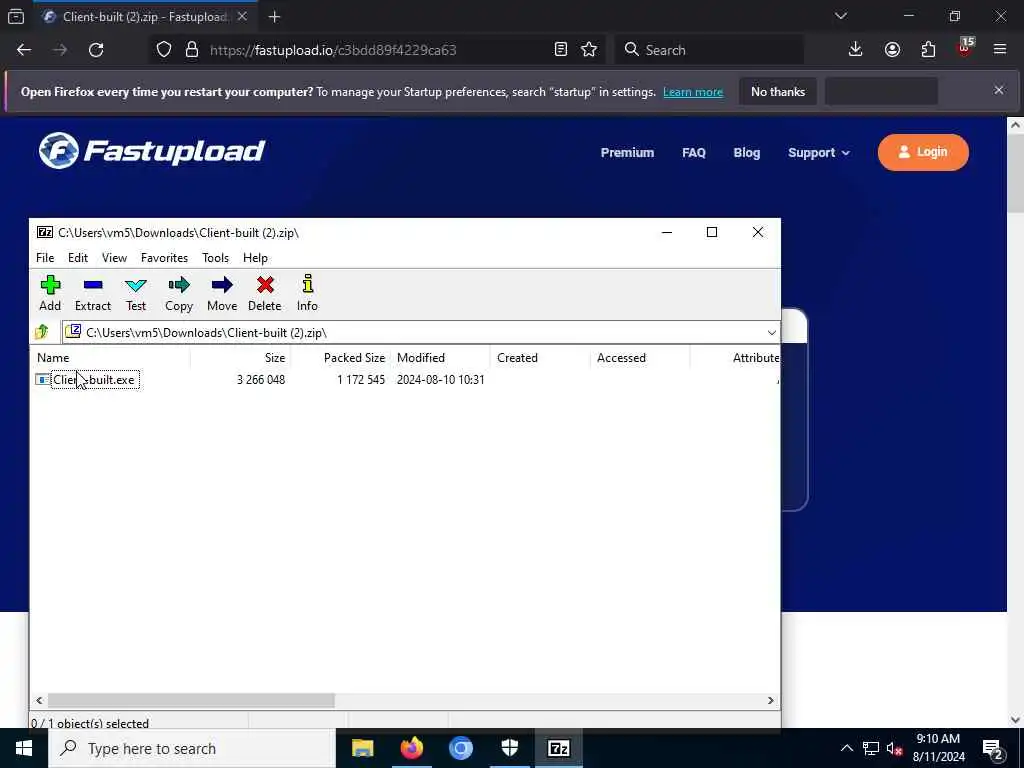Viewport: 1024px width, 768px height.
Task: Click the Firefox Search box
Action: [709, 50]
